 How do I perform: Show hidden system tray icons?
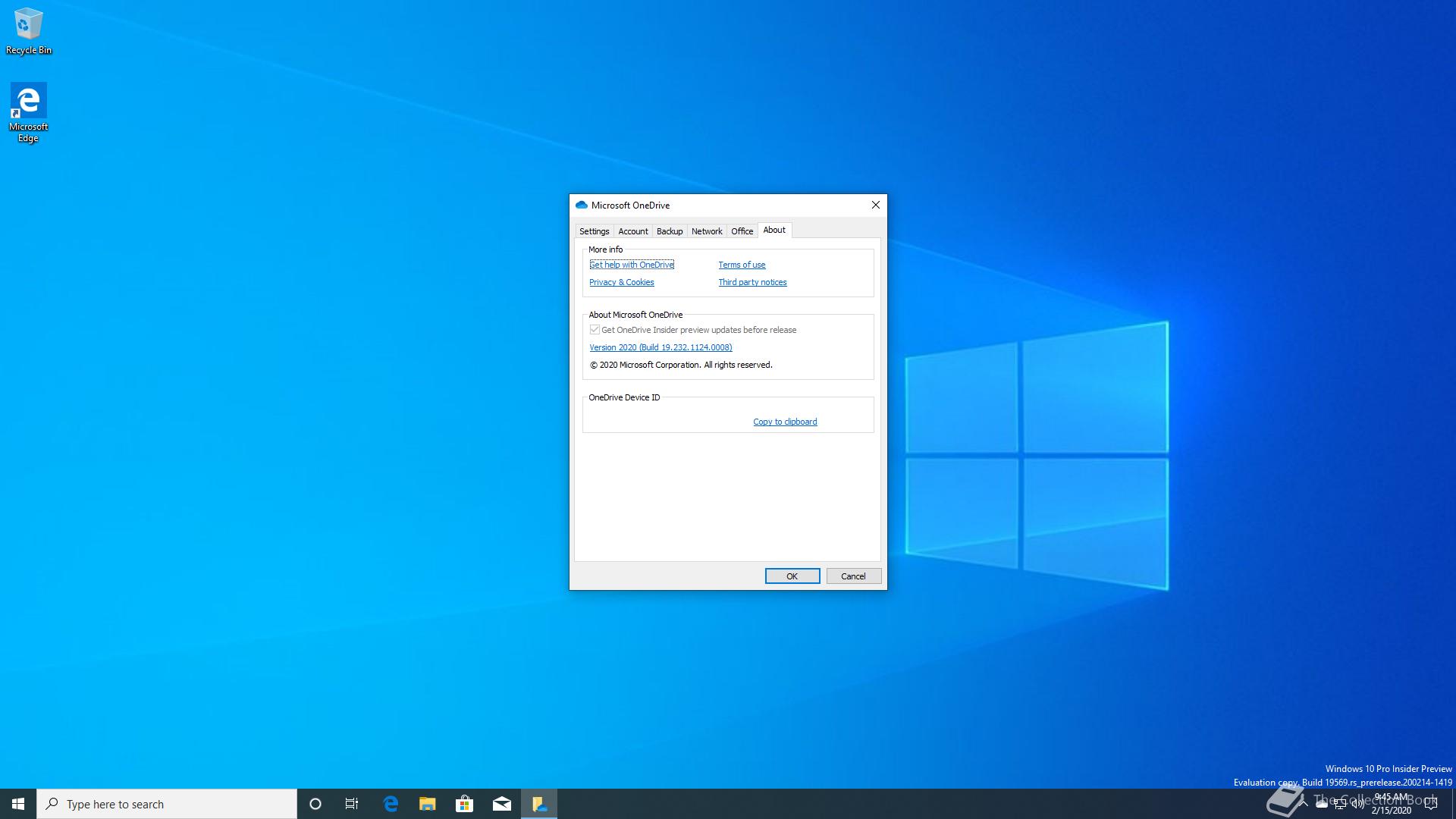click(1303, 804)
